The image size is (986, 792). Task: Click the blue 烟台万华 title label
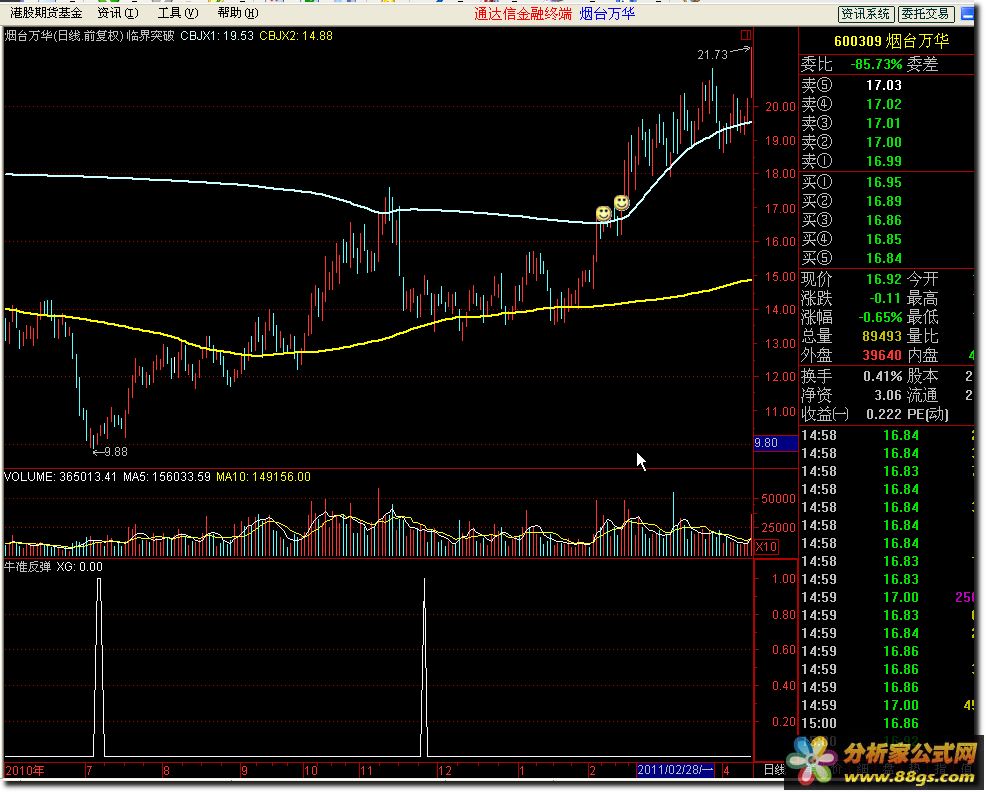pyautogui.click(x=607, y=13)
